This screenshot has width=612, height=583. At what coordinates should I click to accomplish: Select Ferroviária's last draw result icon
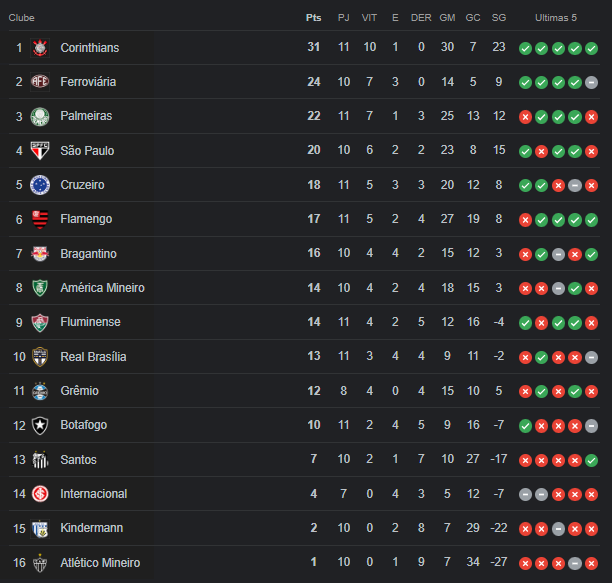(591, 82)
